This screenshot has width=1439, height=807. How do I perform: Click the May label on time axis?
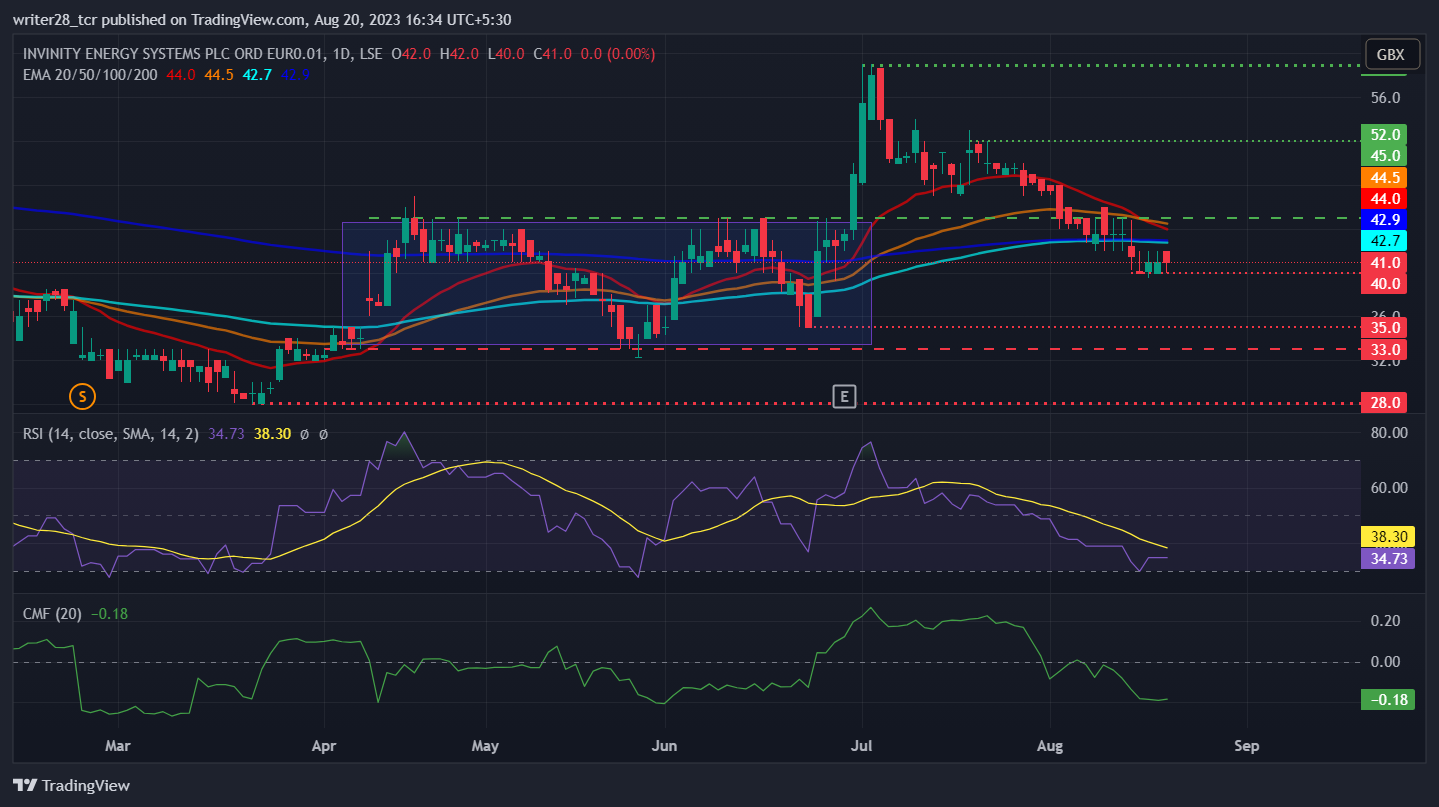click(x=485, y=746)
